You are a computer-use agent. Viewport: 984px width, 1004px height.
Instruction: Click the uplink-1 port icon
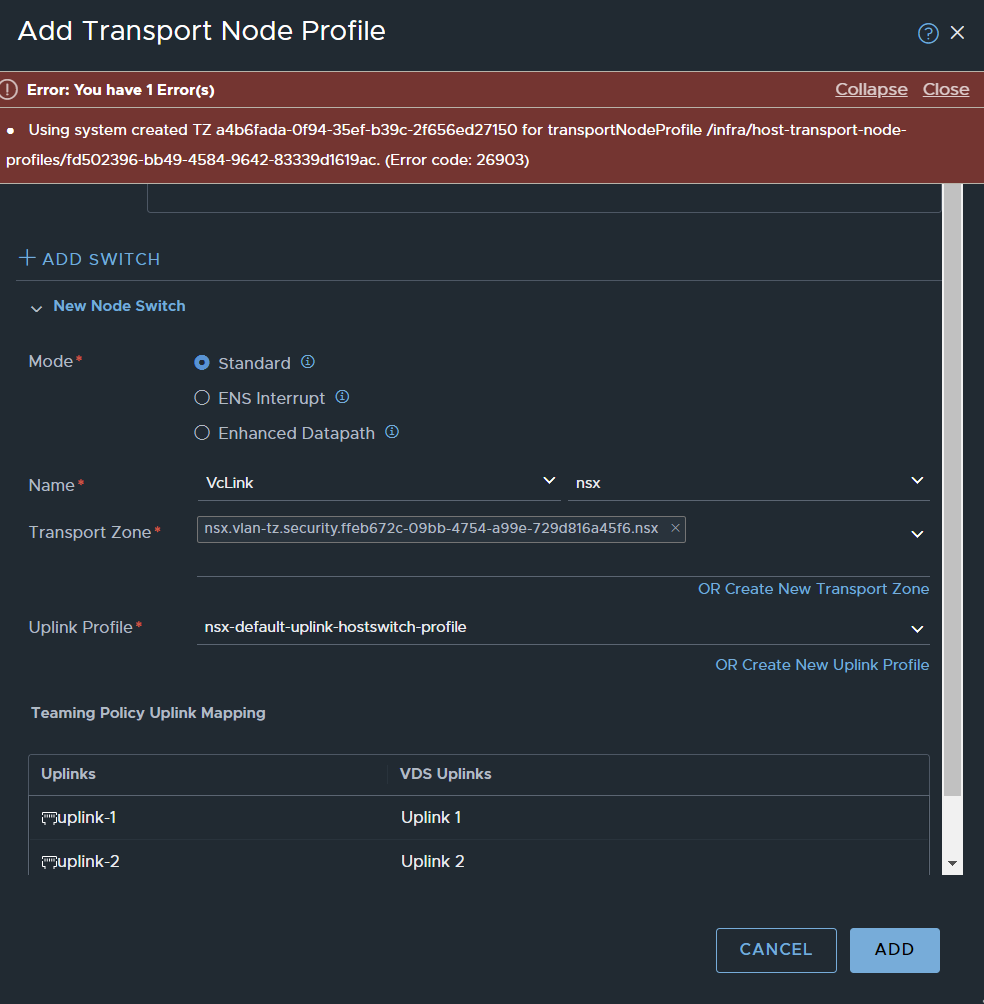pos(49,818)
